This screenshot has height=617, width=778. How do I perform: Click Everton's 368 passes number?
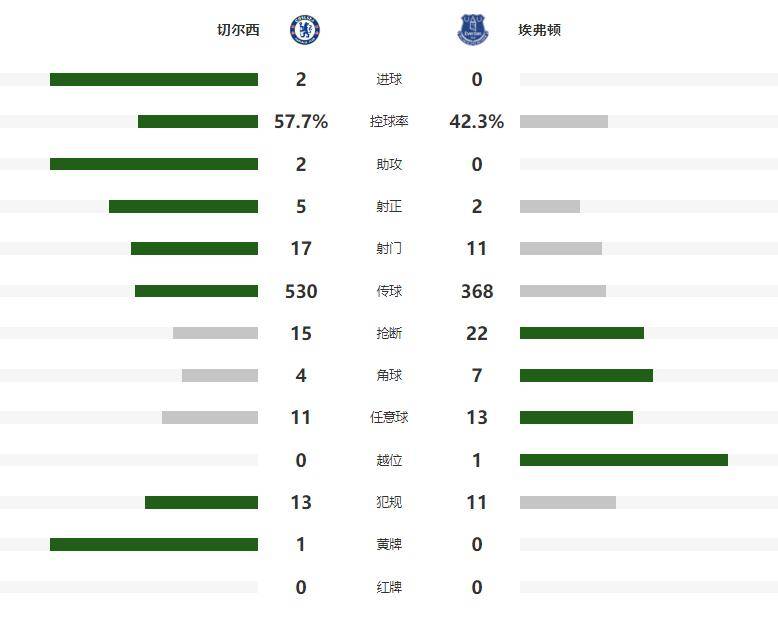tap(477, 291)
